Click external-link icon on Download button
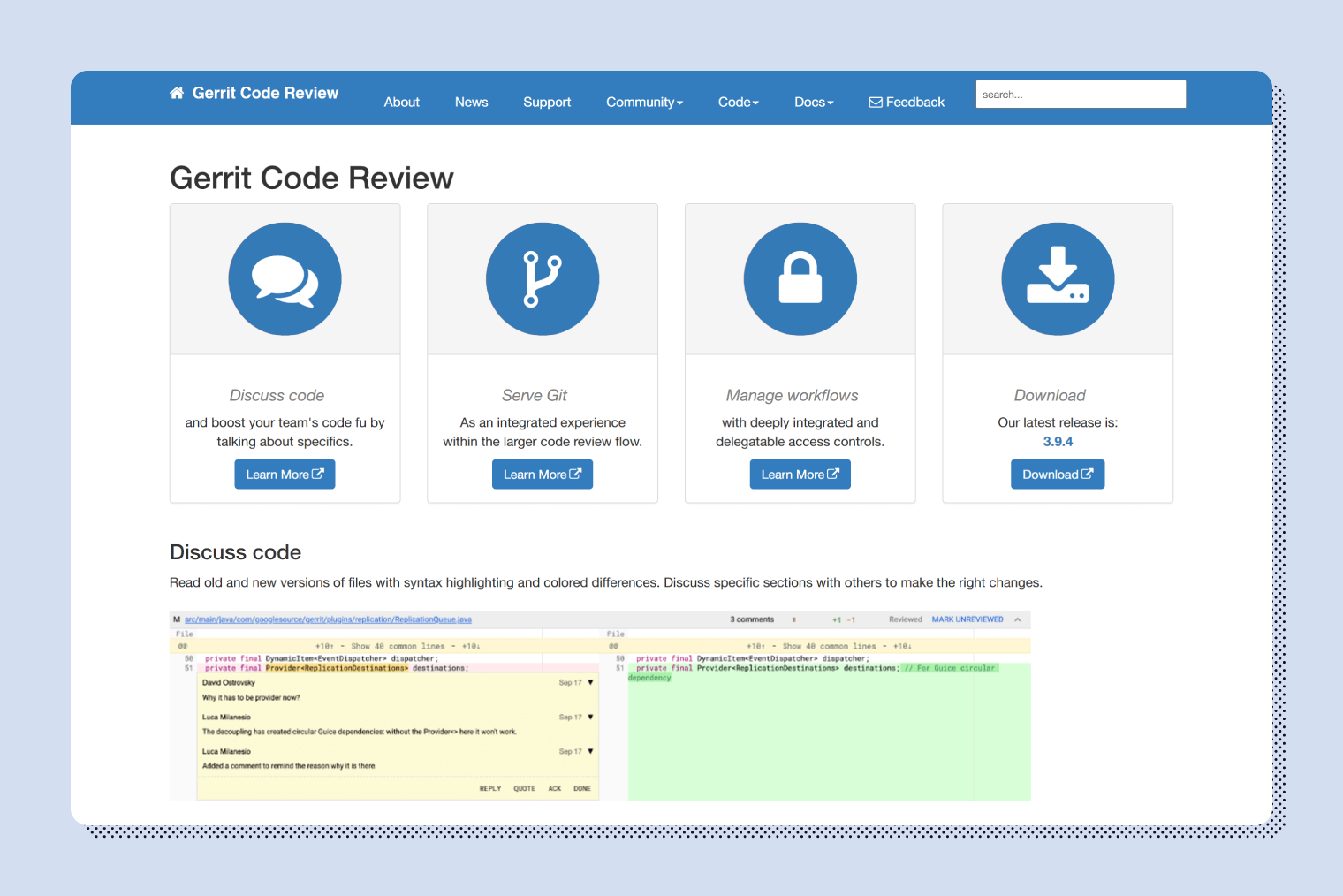1343x896 pixels. click(1088, 474)
